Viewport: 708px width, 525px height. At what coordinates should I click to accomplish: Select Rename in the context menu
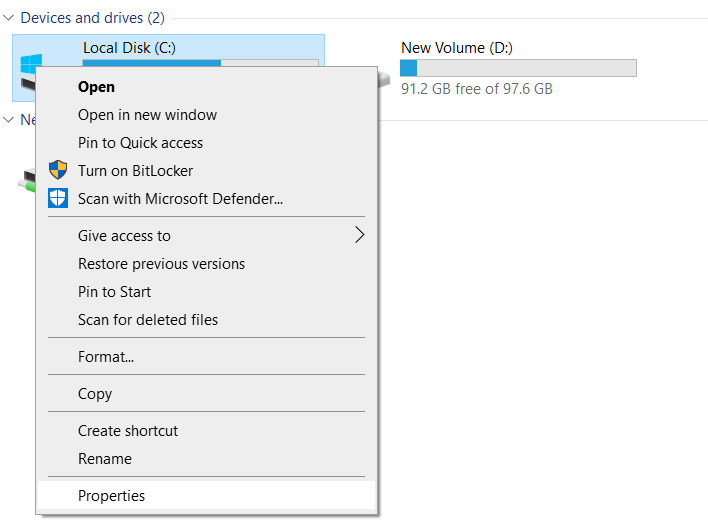pyautogui.click(x=206, y=459)
